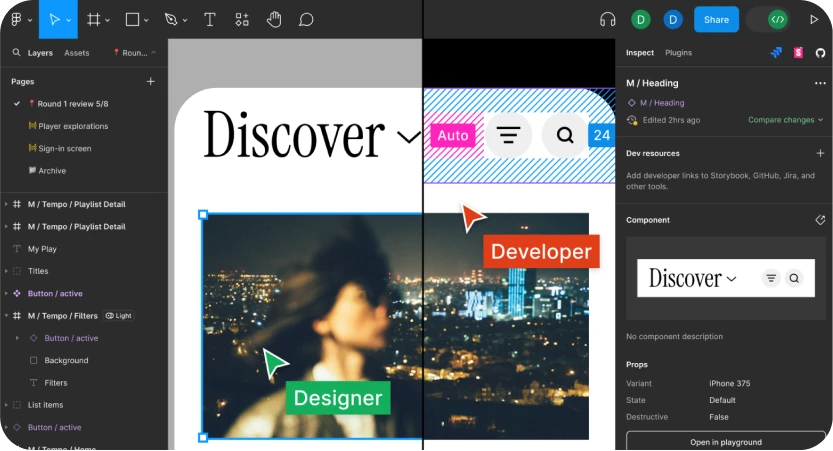Switch to the Plugins tab
This screenshot has height=451, width=833.
point(678,53)
